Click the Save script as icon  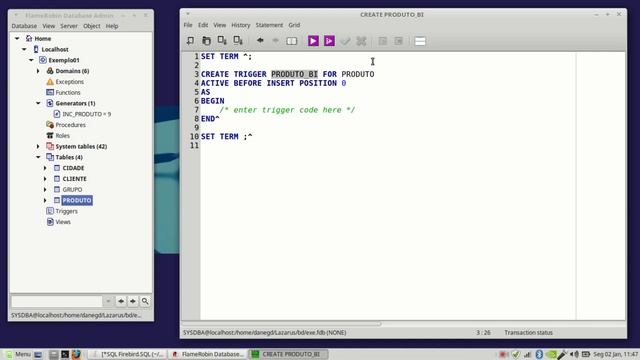[238, 41]
